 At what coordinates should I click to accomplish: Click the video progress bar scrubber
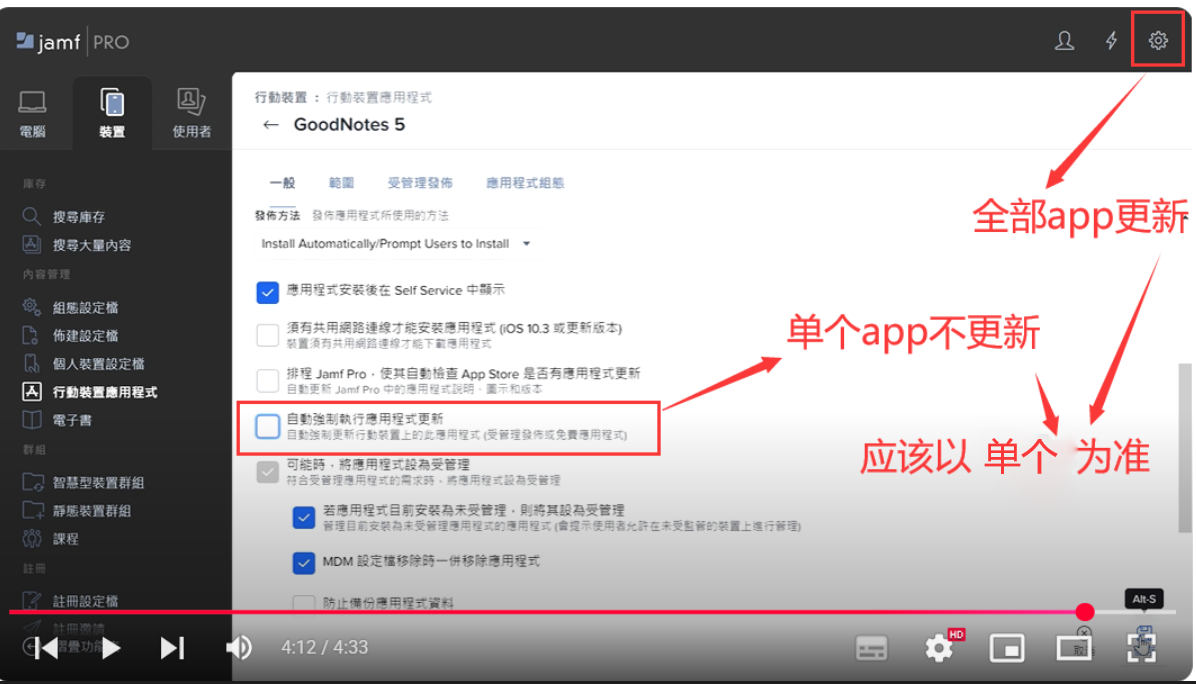(x=1085, y=612)
